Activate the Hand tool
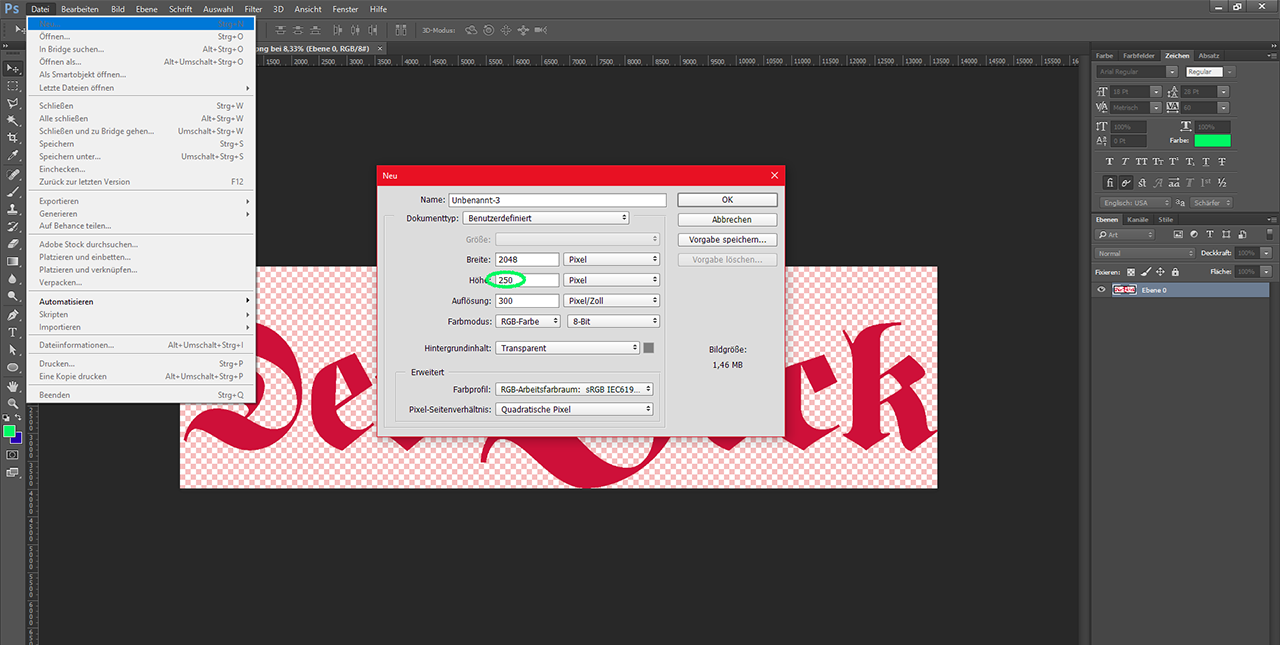This screenshot has width=1280, height=645. pyautogui.click(x=13, y=386)
